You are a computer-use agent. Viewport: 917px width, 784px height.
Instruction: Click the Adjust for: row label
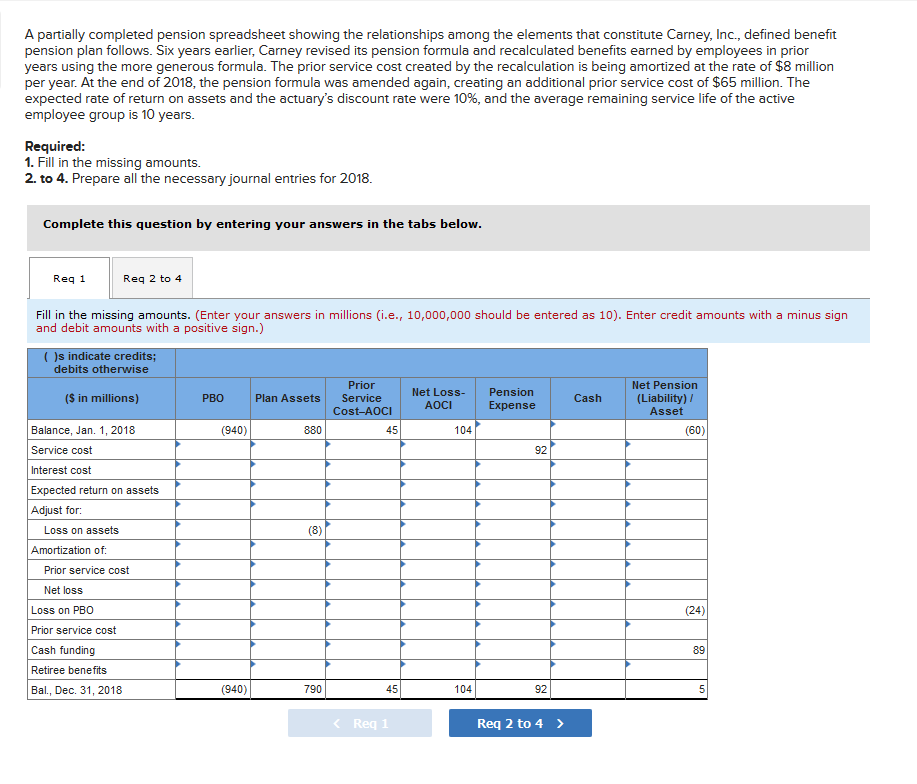(56, 510)
